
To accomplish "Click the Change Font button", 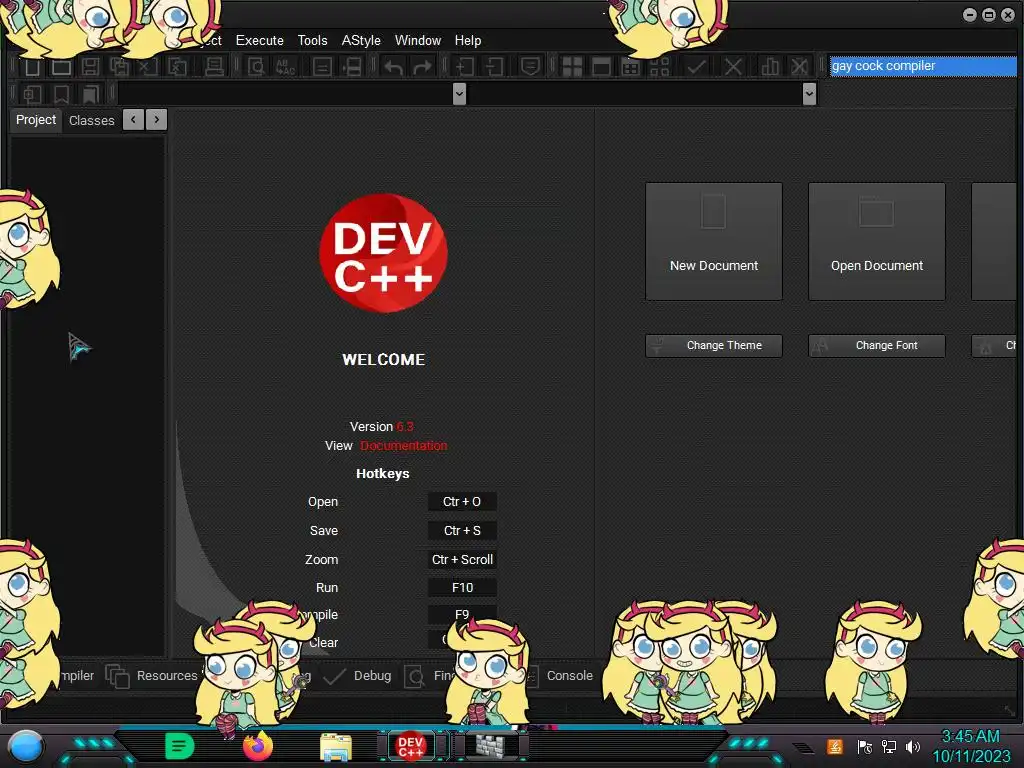I will coord(876,345).
